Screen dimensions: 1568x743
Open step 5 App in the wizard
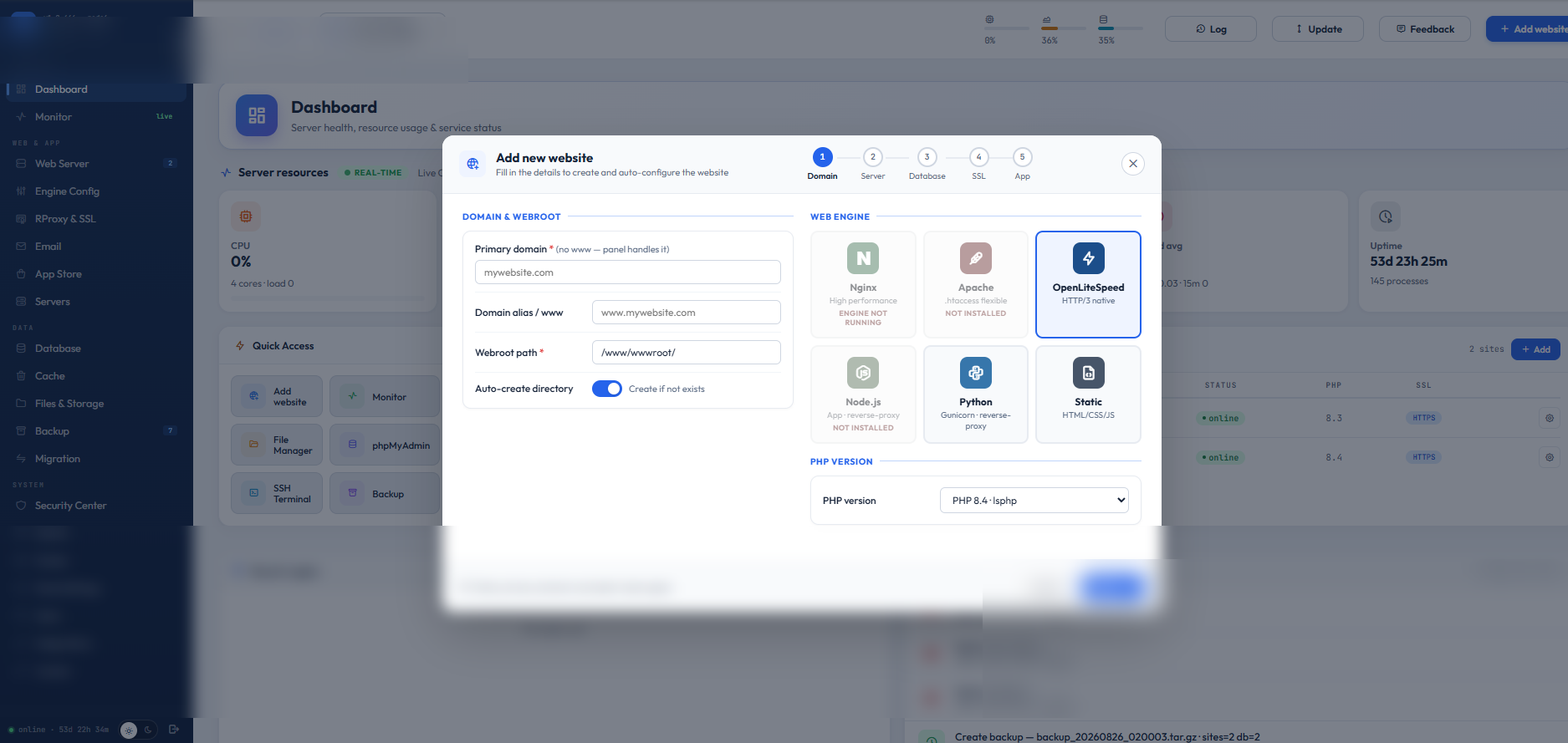tap(1023, 164)
